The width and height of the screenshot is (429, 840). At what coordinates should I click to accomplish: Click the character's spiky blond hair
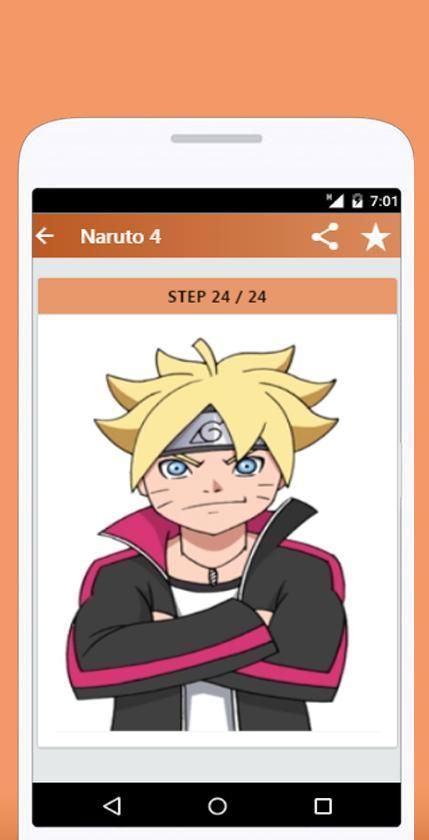point(214,391)
